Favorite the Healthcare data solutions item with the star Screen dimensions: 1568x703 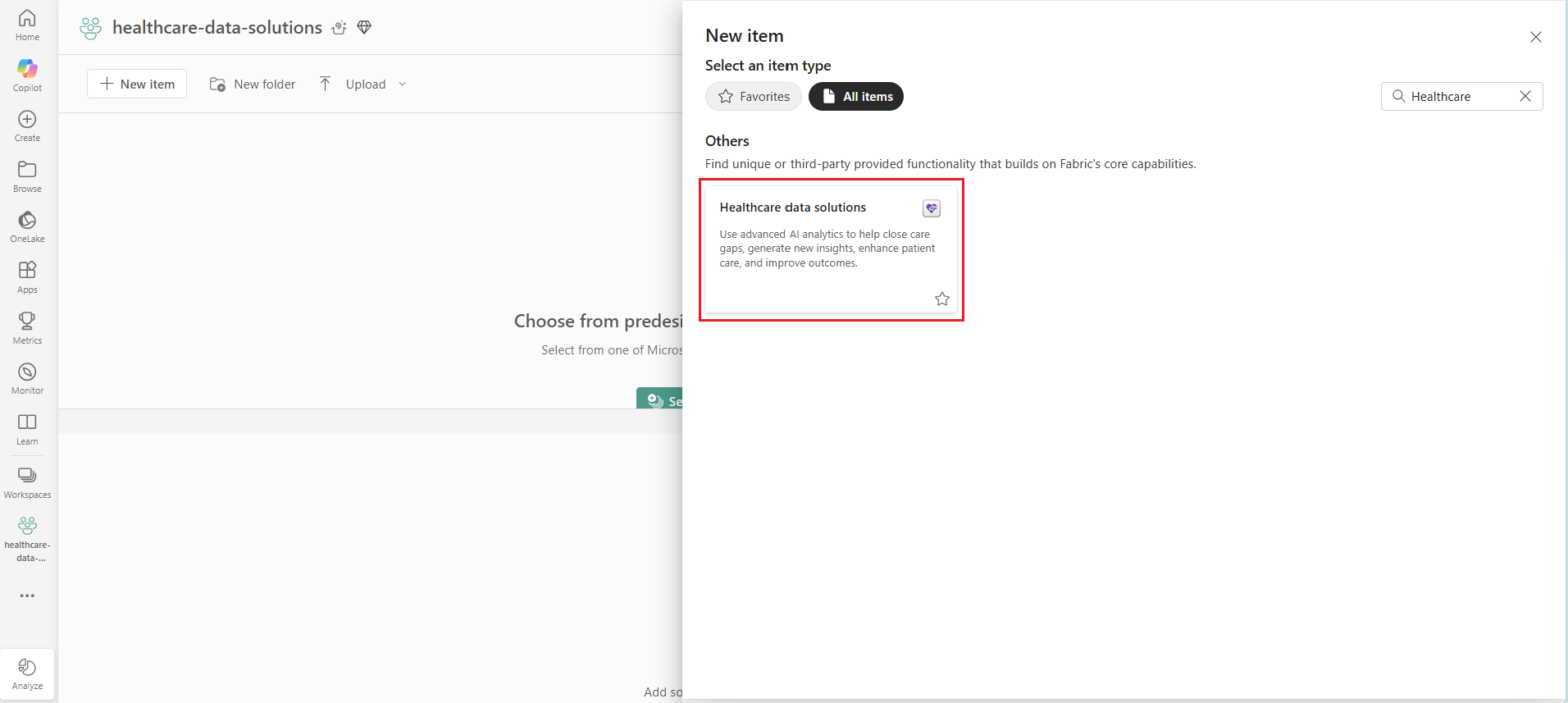[x=941, y=299]
